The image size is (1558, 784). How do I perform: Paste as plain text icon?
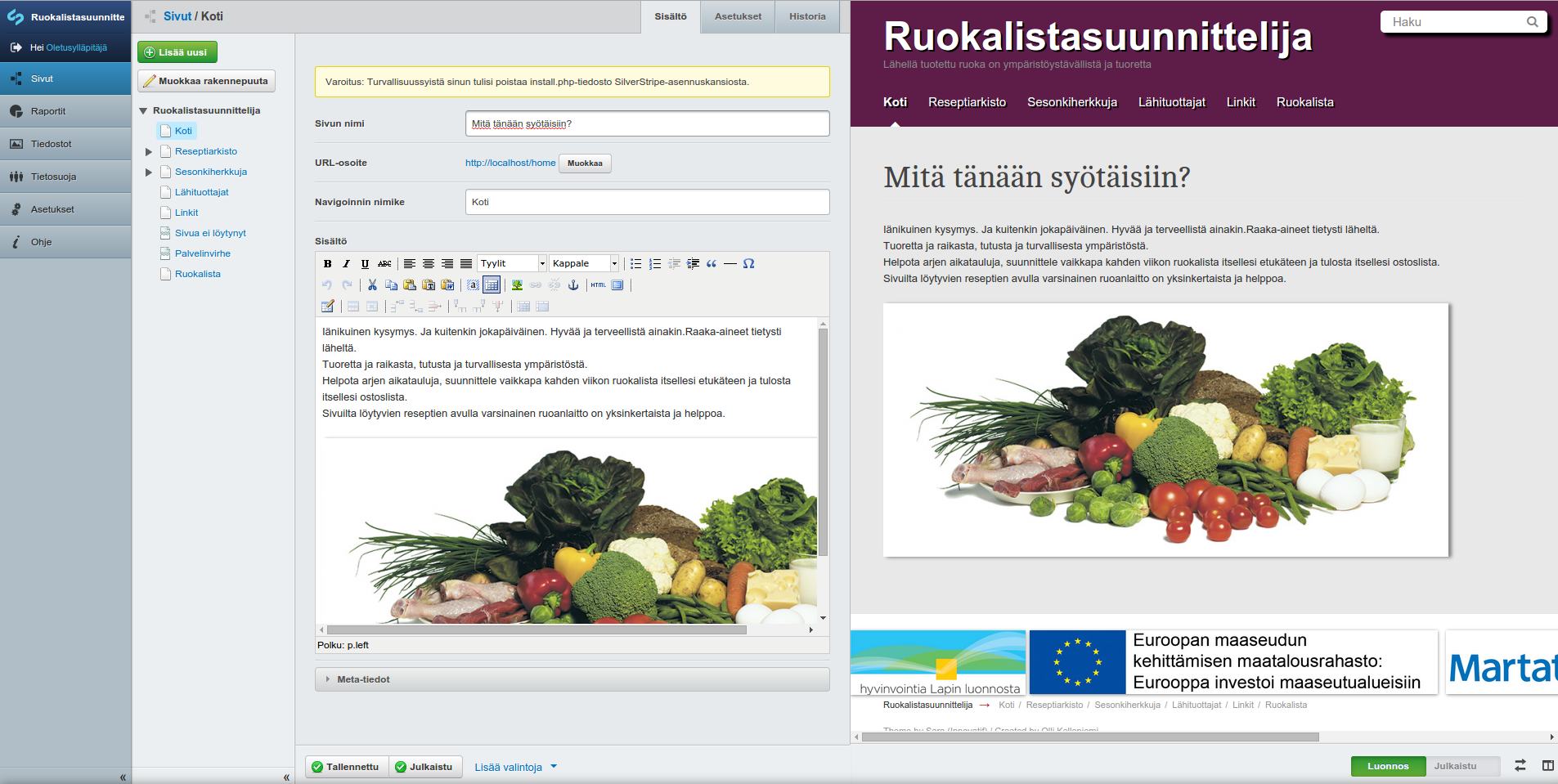click(429, 284)
